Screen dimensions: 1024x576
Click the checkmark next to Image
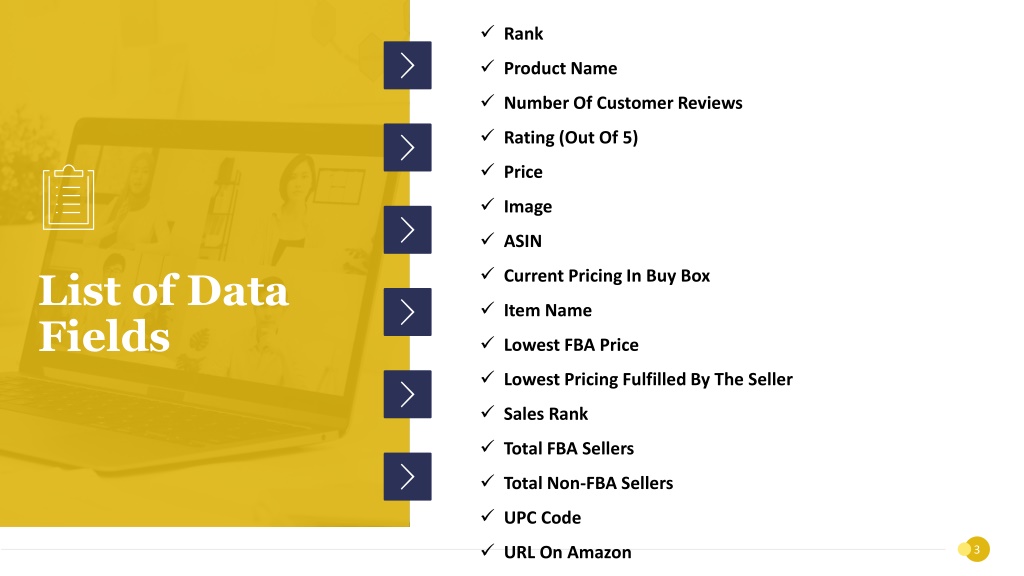pyautogui.click(x=487, y=205)
